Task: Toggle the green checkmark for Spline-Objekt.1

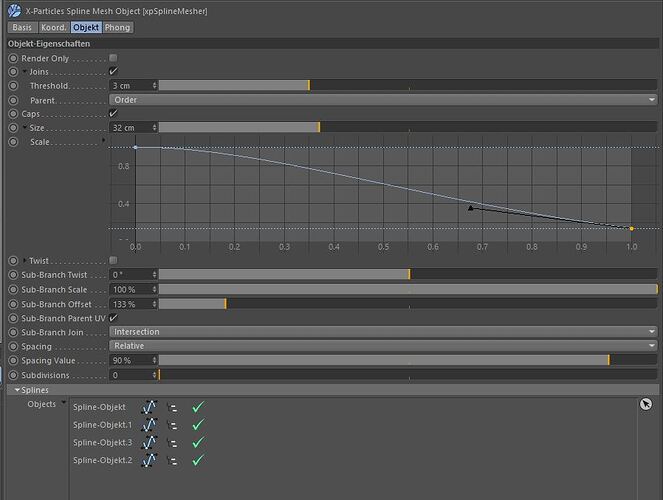Action: (x=198, y=424)
